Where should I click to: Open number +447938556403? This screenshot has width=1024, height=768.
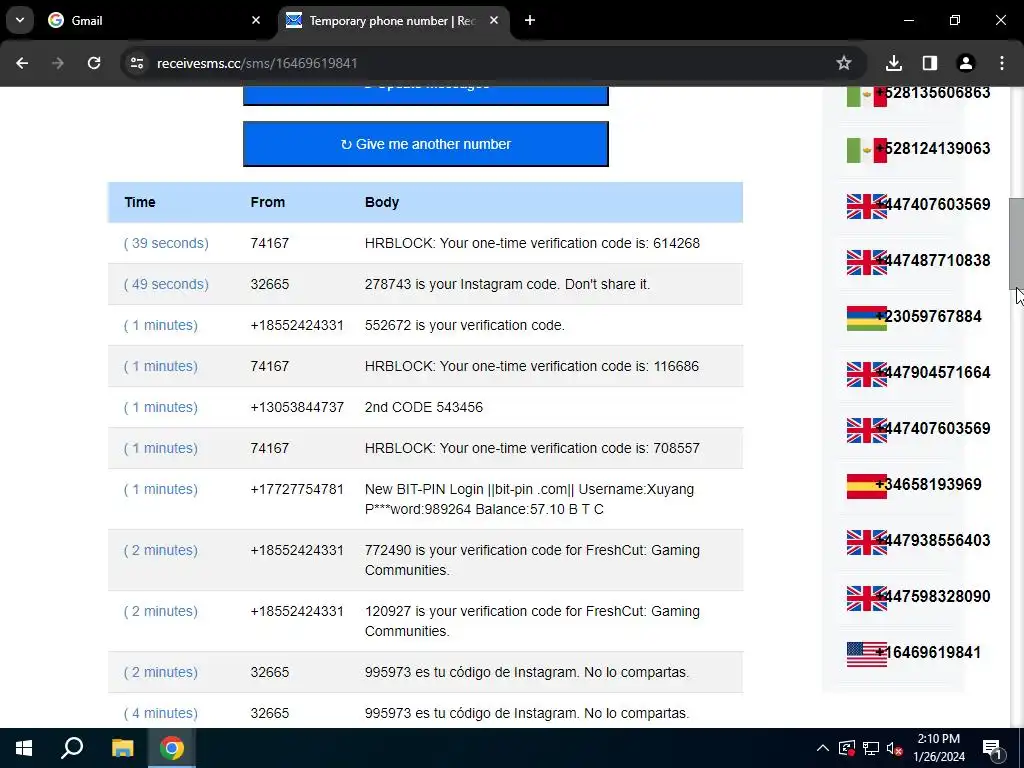coord(933,541)
